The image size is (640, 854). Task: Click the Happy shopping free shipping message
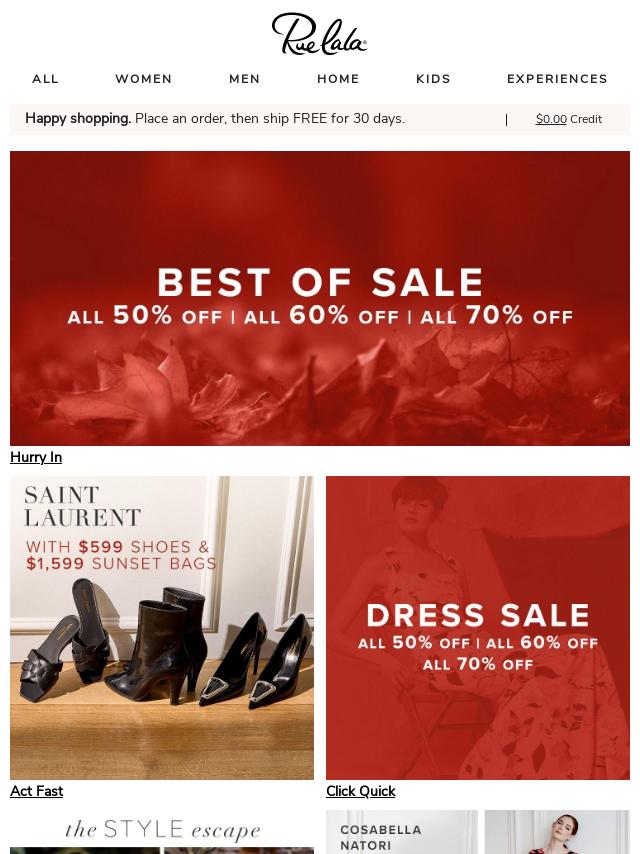click(215, 119)
